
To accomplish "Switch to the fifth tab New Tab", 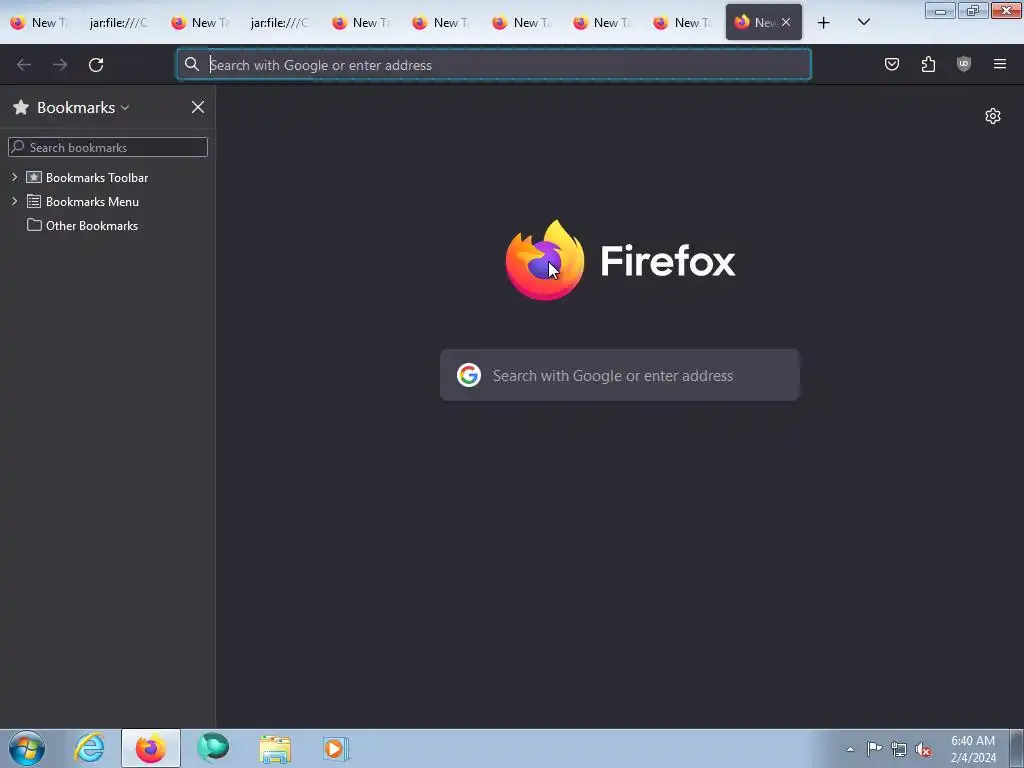I will [x=360, y=22].
